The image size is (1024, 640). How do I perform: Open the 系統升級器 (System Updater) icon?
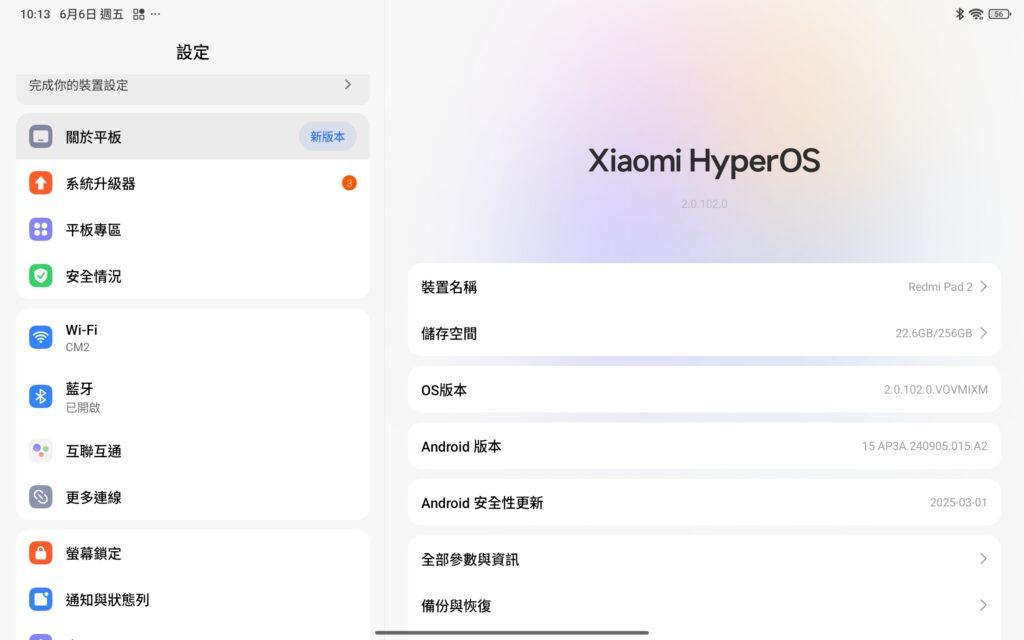(40, 183)
